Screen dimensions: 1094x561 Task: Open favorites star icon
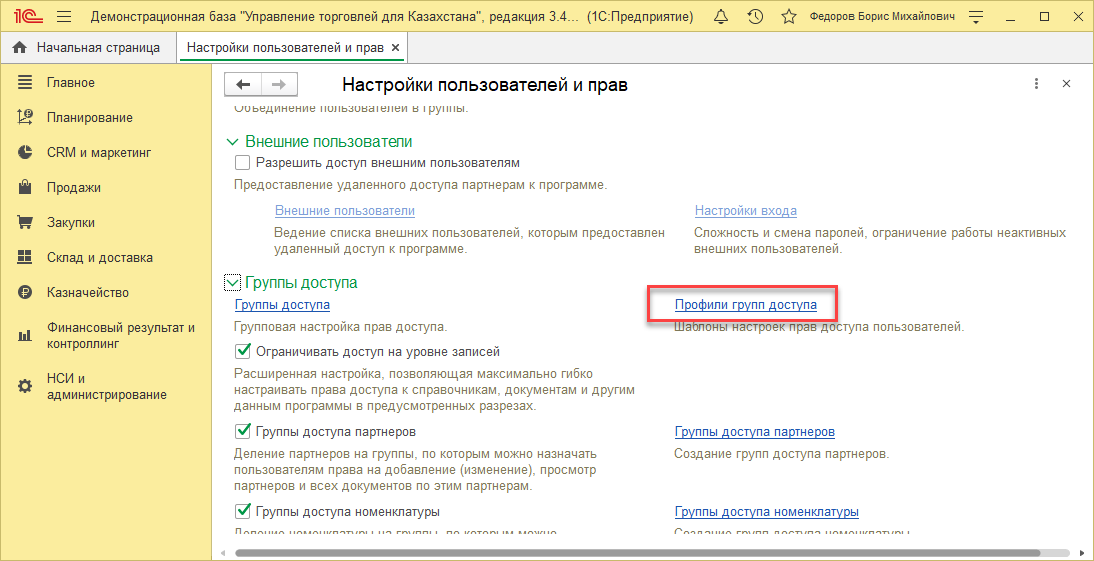[789, 17]
